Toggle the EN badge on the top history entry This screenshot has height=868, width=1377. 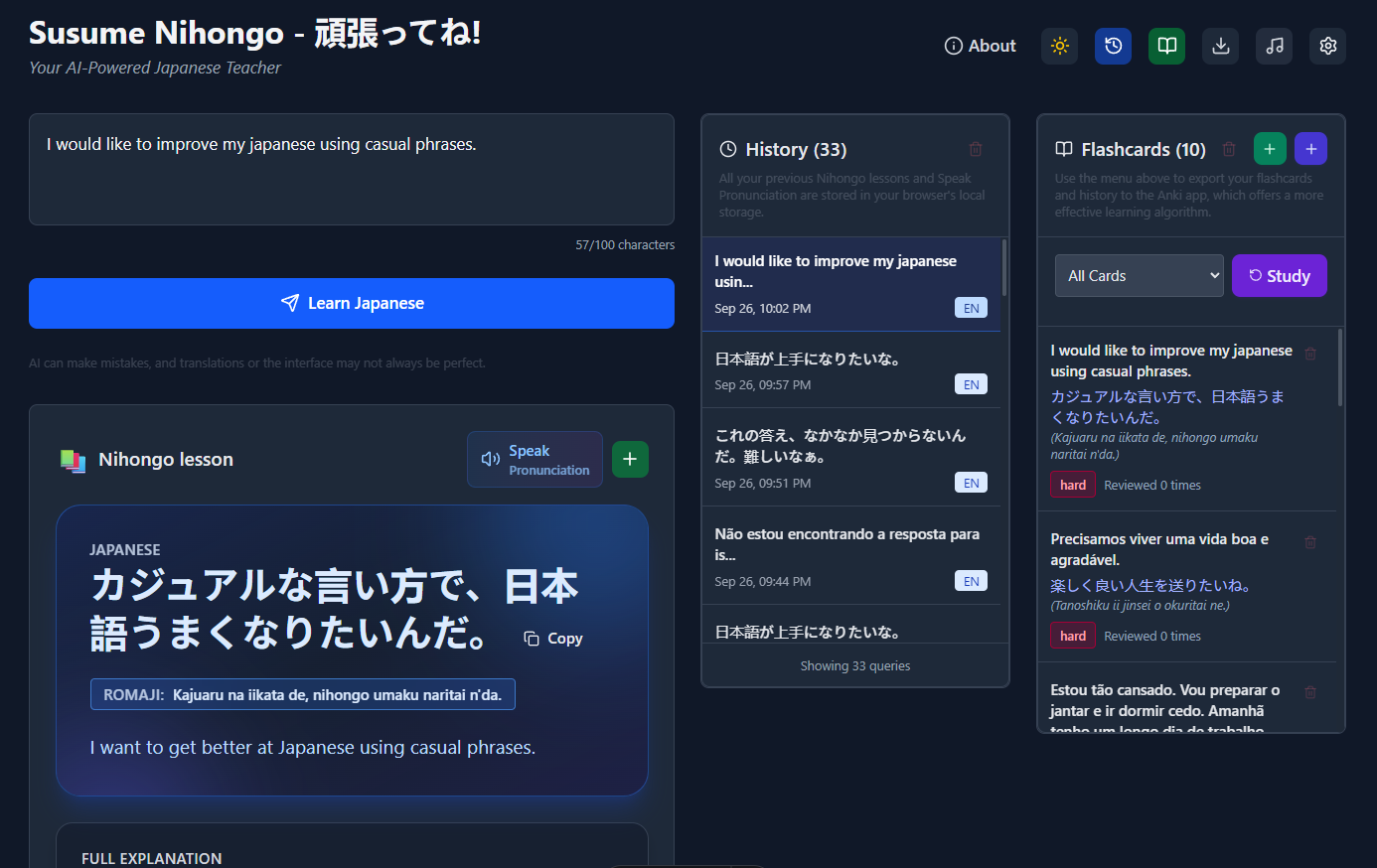point(971,308)
